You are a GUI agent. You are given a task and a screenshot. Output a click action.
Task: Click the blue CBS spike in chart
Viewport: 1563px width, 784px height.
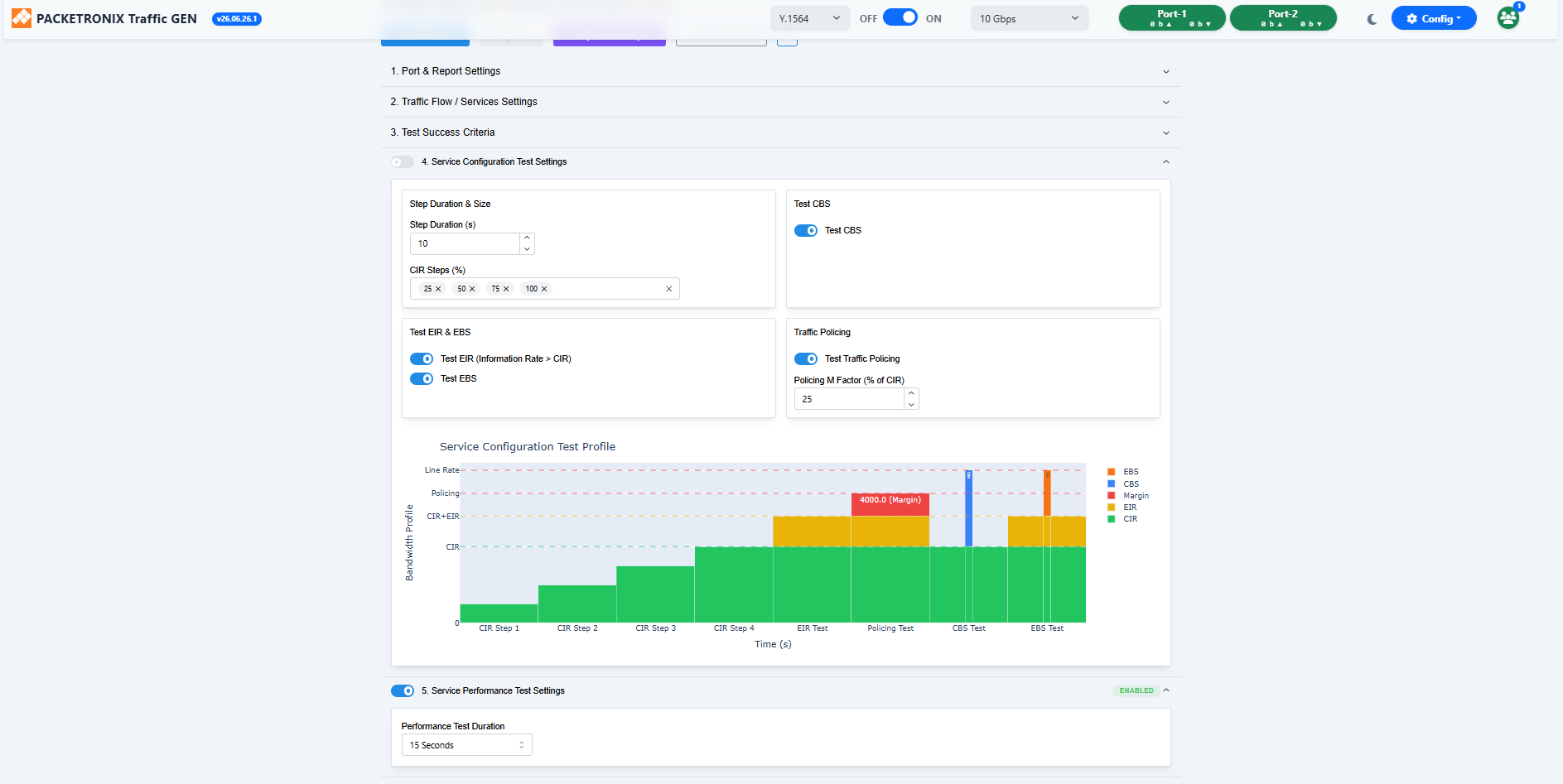969,508
